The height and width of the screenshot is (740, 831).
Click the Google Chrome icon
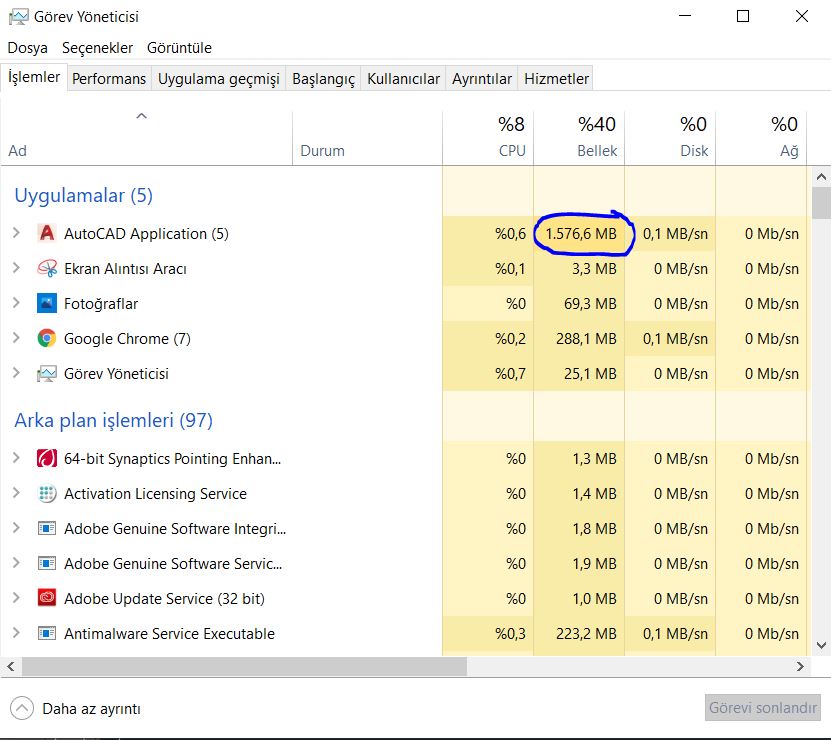(x=46, y=339)
